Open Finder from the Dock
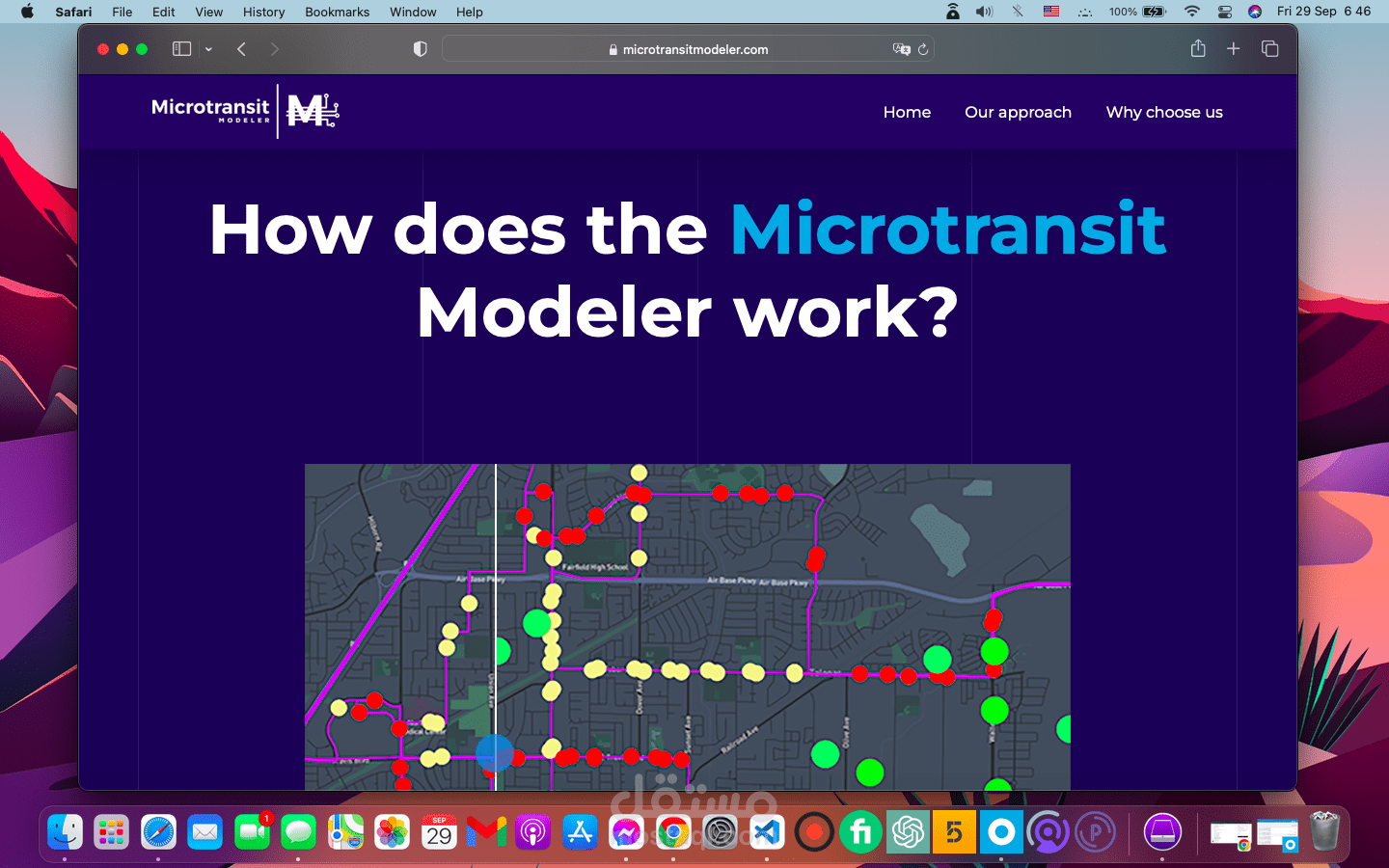 point(65,831)
